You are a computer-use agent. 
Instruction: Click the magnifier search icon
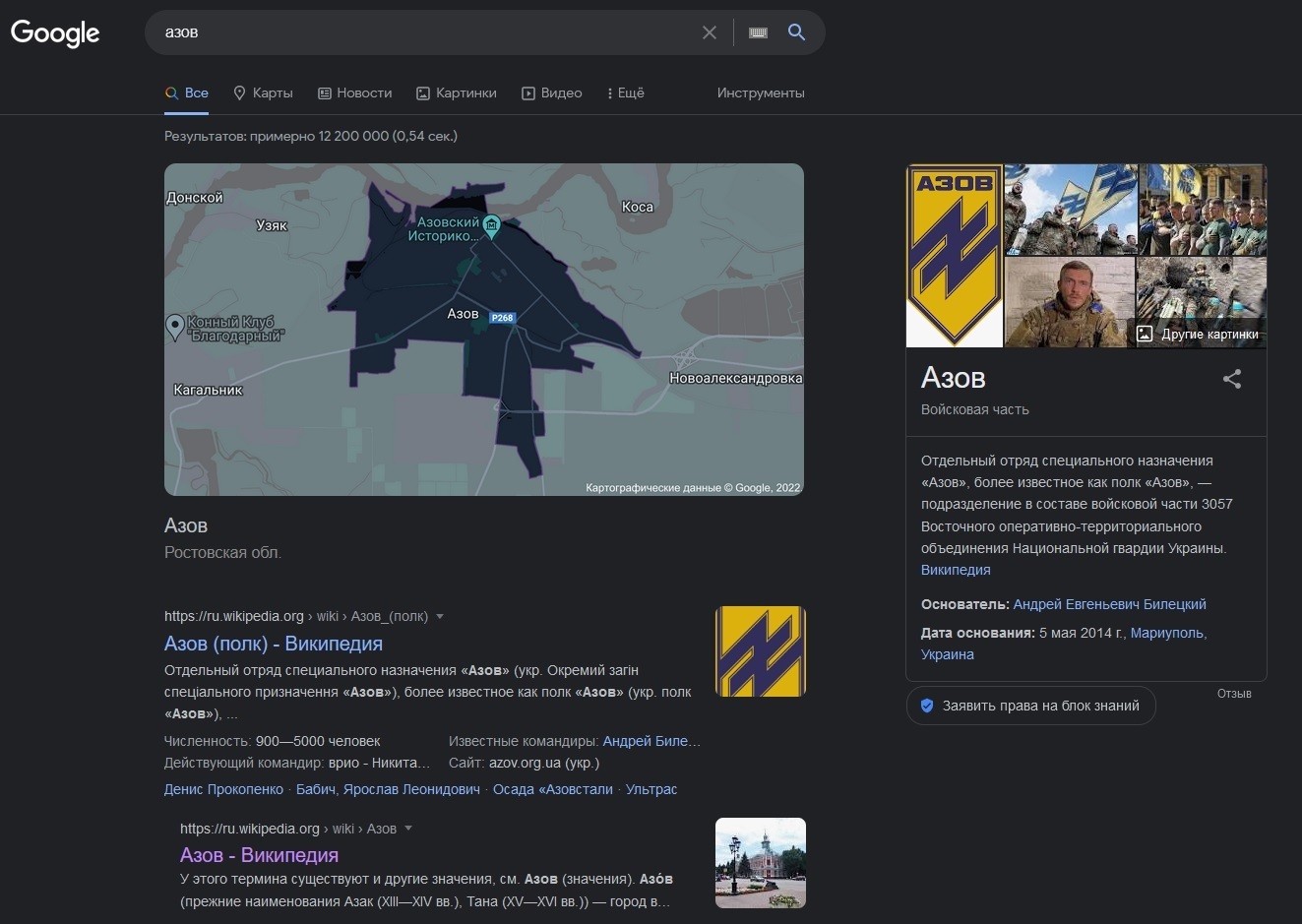pos(796,32)
